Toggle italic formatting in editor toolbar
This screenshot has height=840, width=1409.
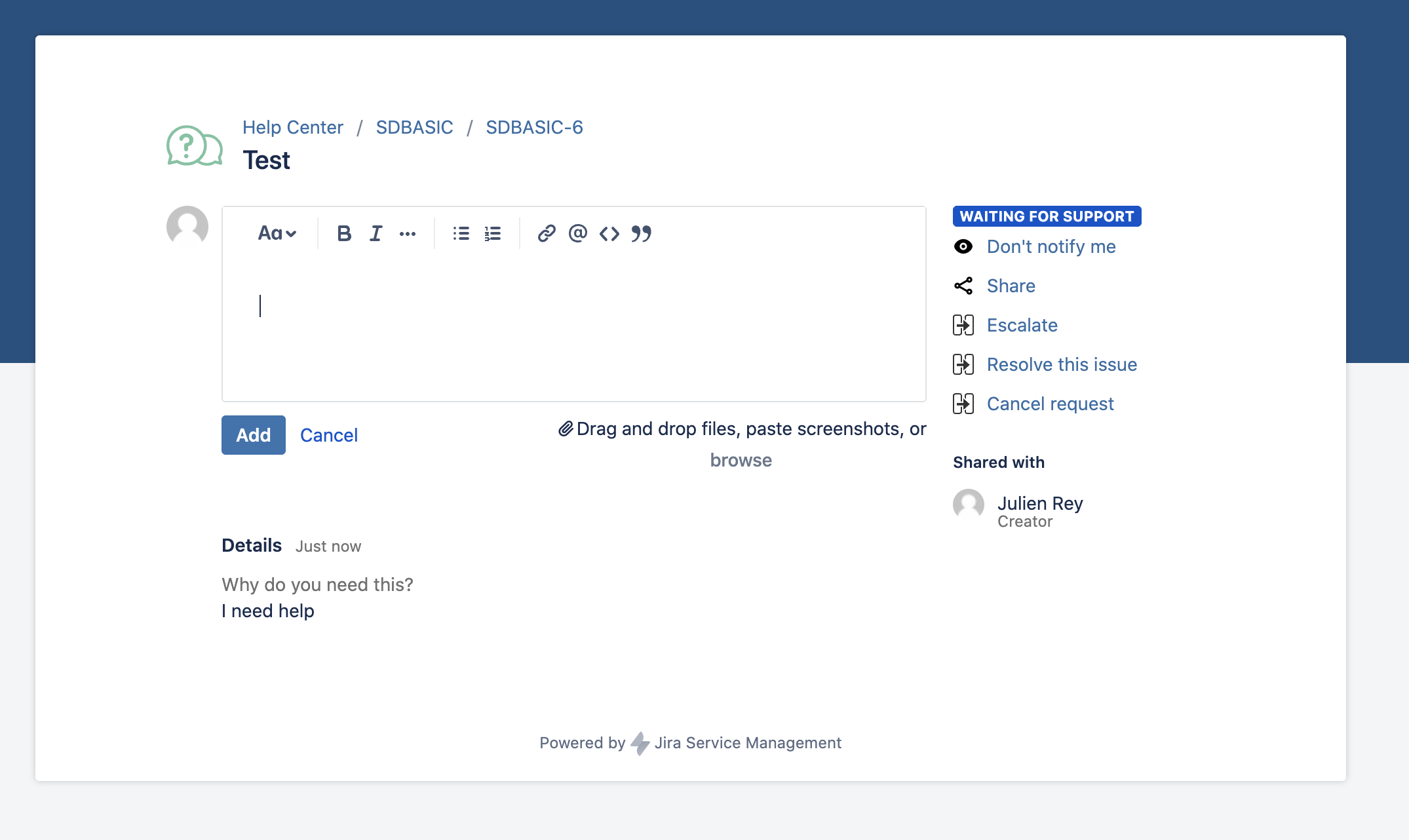(376, 233)
